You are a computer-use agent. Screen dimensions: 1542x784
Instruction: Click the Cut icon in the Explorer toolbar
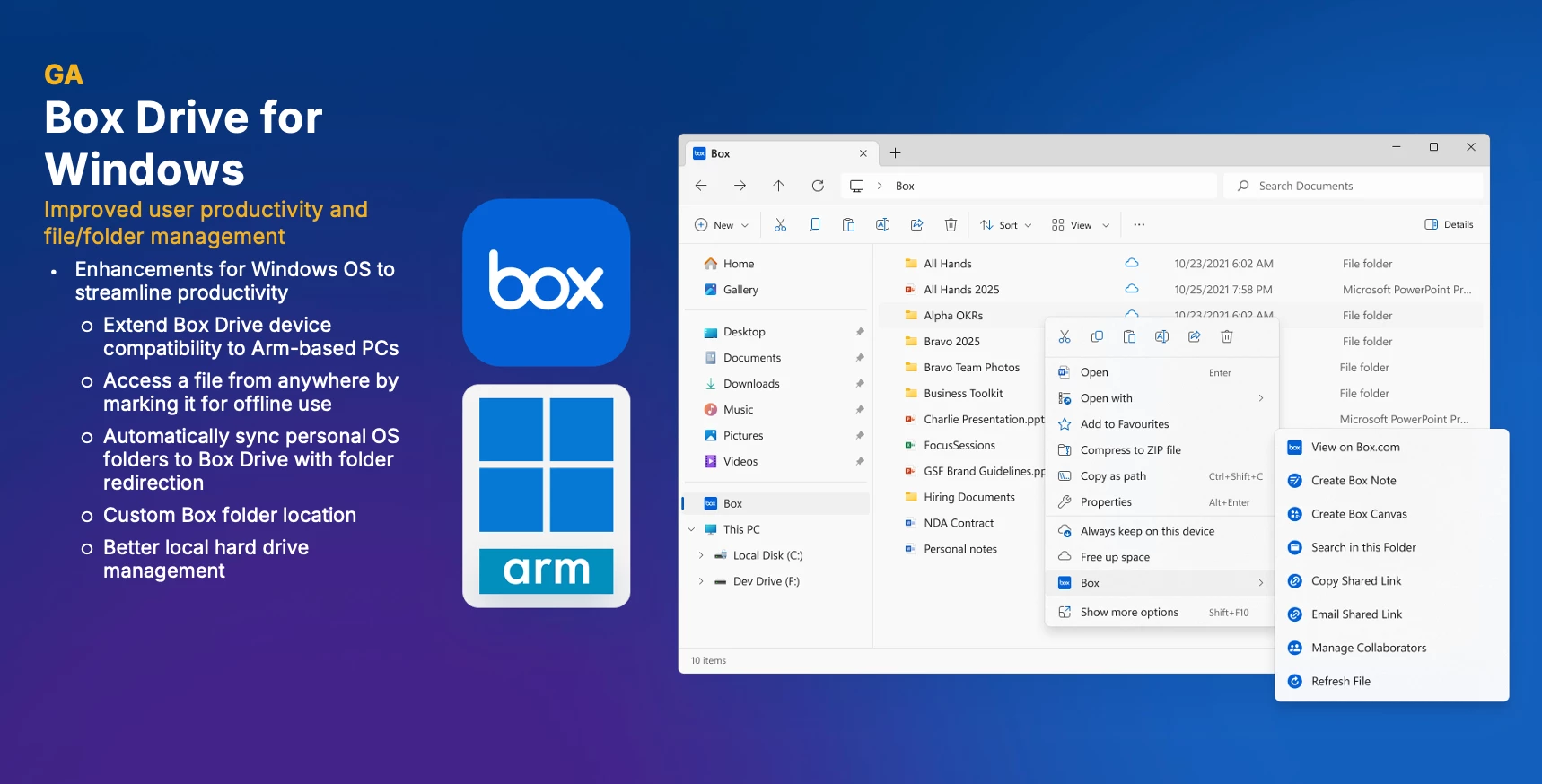click(780, 225)
